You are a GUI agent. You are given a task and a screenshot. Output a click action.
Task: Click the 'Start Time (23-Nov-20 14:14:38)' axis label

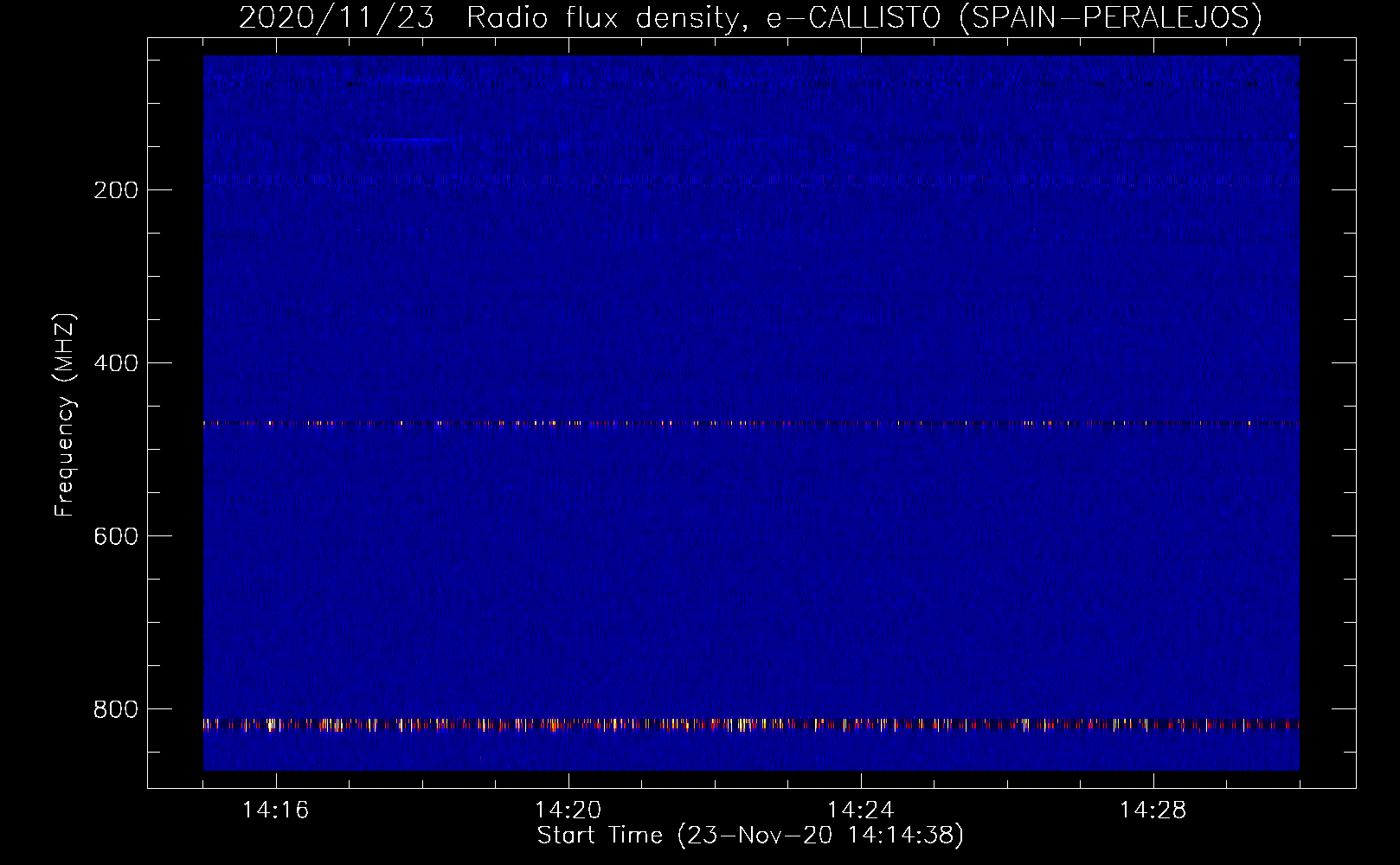click(750, 836)
